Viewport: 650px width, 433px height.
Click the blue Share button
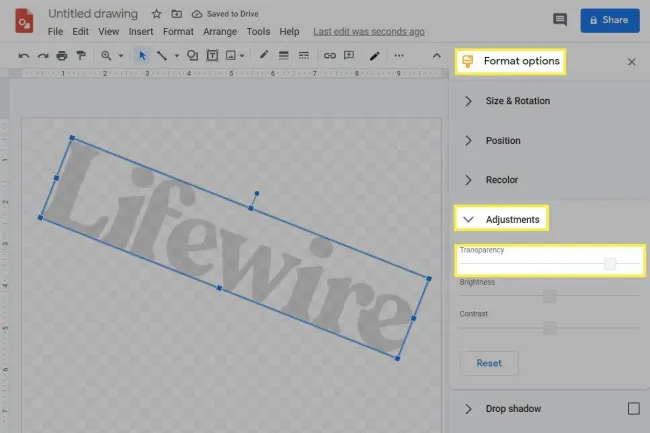609,20
